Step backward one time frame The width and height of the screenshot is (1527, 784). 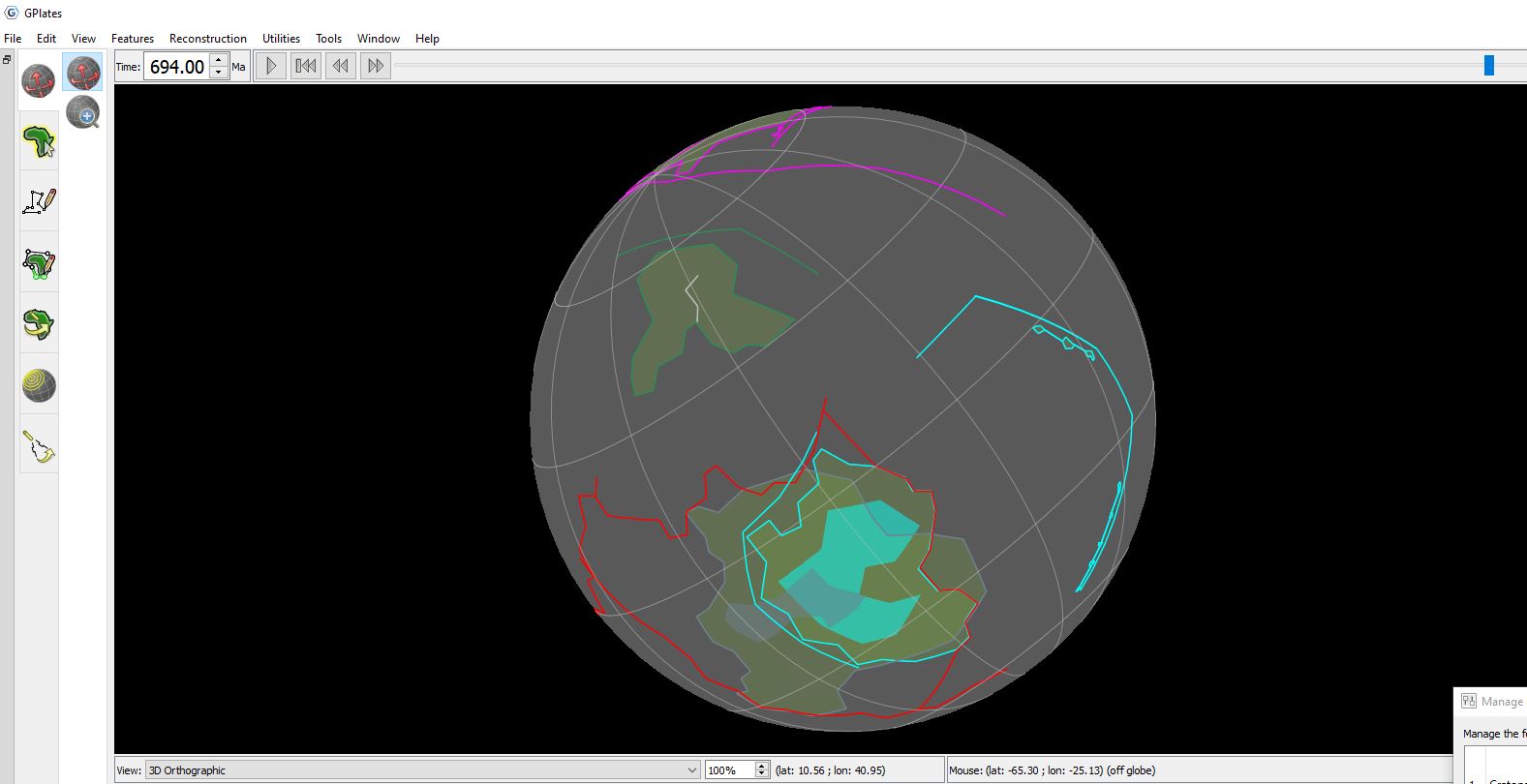pyautogui.click(x=341, y=66)
